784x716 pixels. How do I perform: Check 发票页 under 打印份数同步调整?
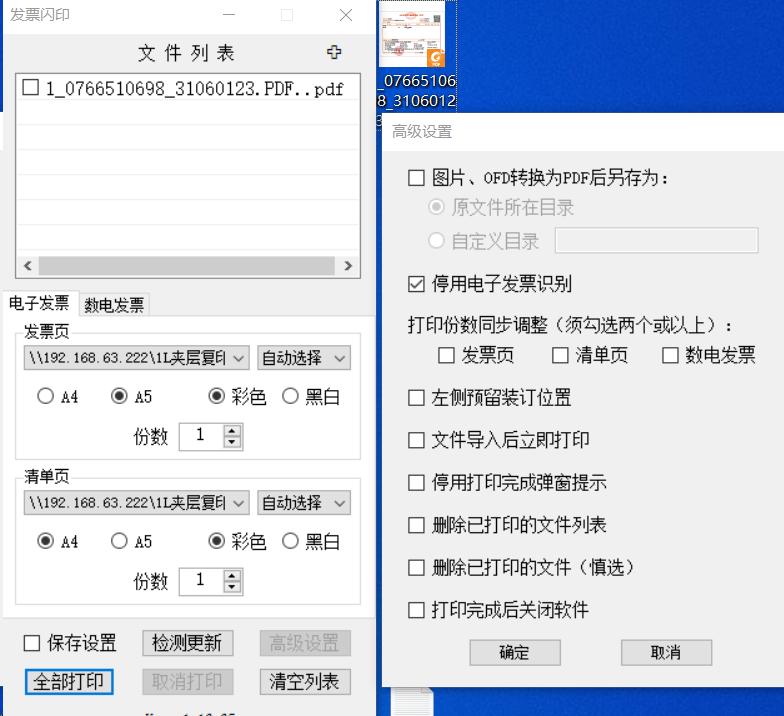446,356
